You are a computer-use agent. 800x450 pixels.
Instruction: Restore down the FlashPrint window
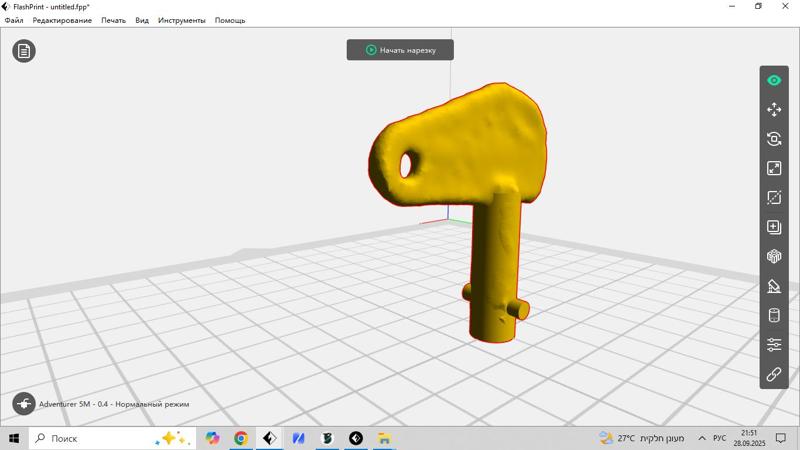point(758,6)
